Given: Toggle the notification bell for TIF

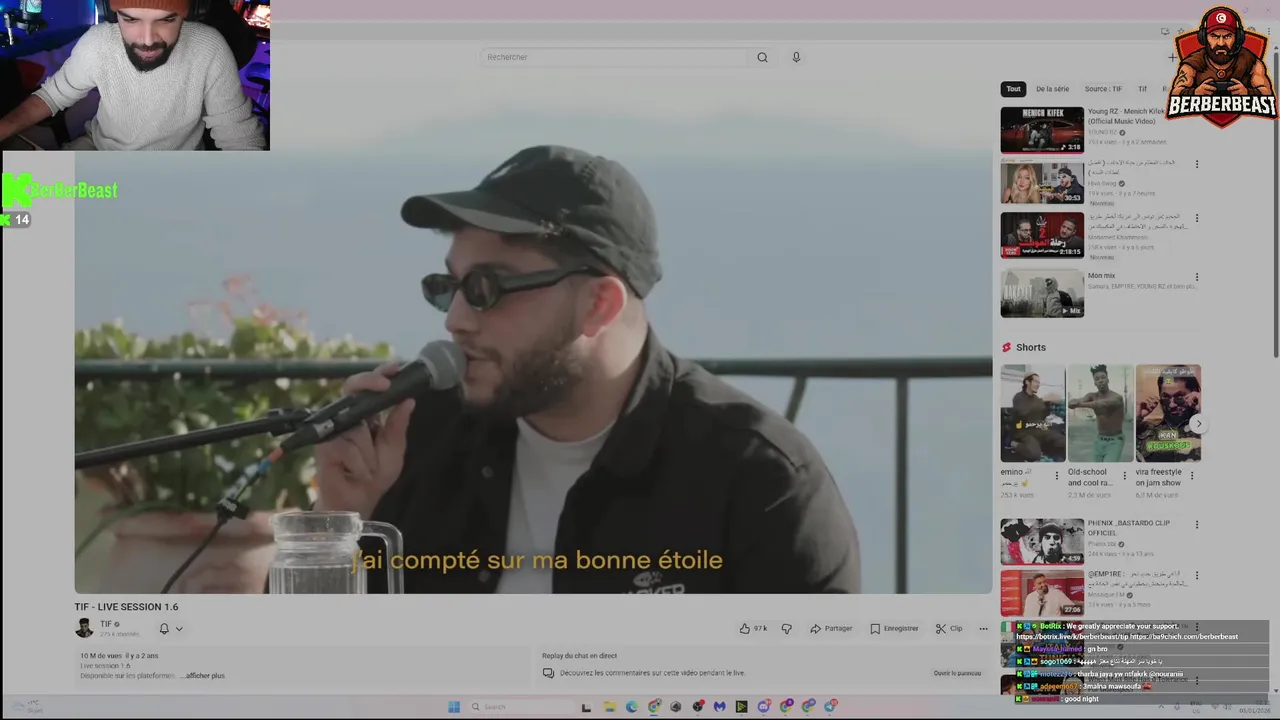Looking at the screenshot, I should (x=164, y=629).
